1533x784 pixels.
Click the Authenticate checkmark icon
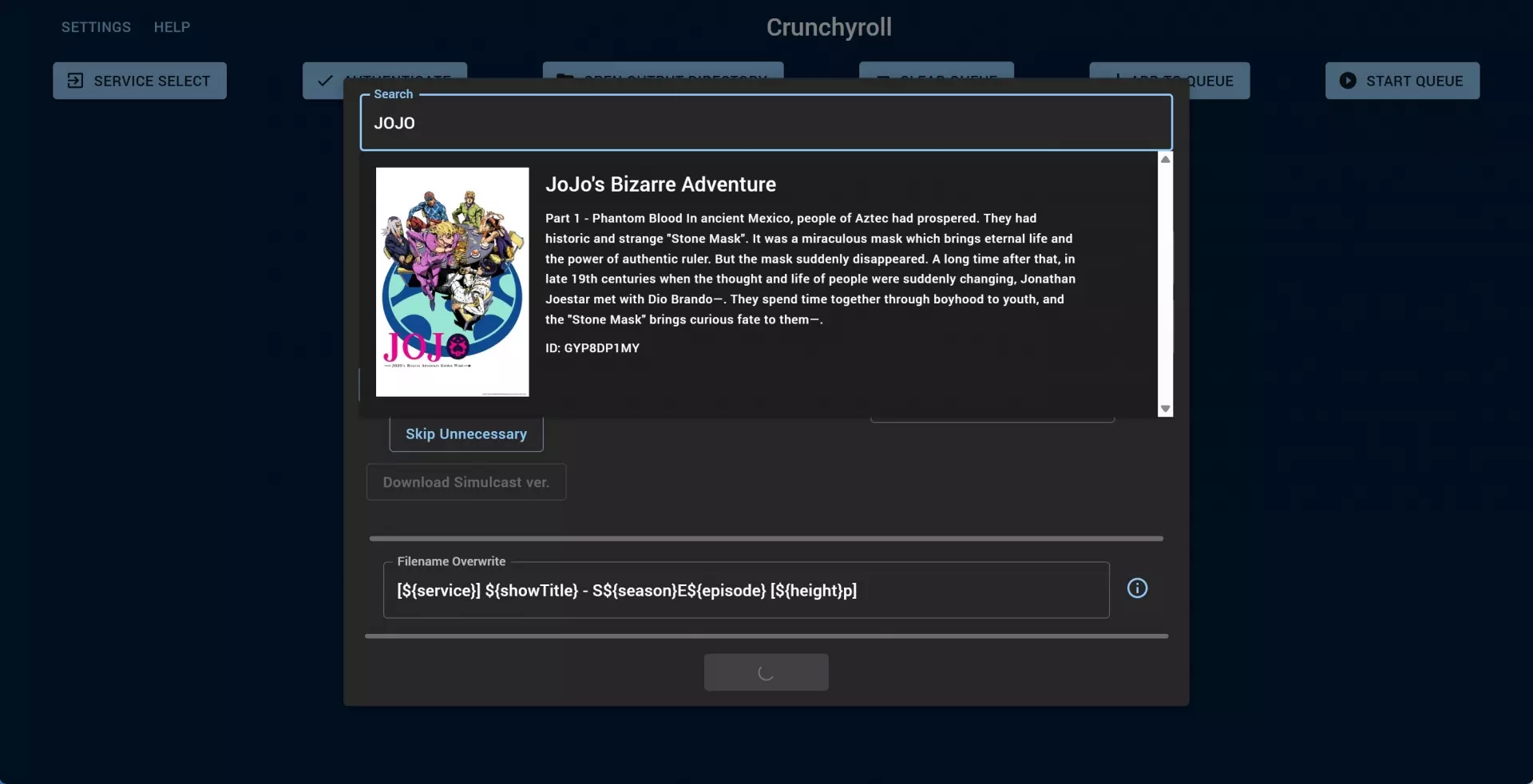[325, 81]
